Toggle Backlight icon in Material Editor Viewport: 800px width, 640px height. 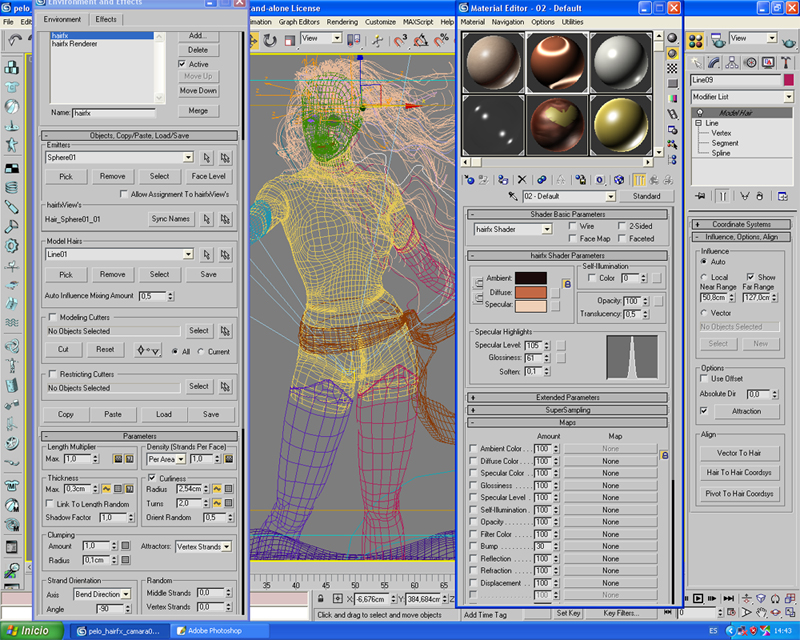click(672, 53)
